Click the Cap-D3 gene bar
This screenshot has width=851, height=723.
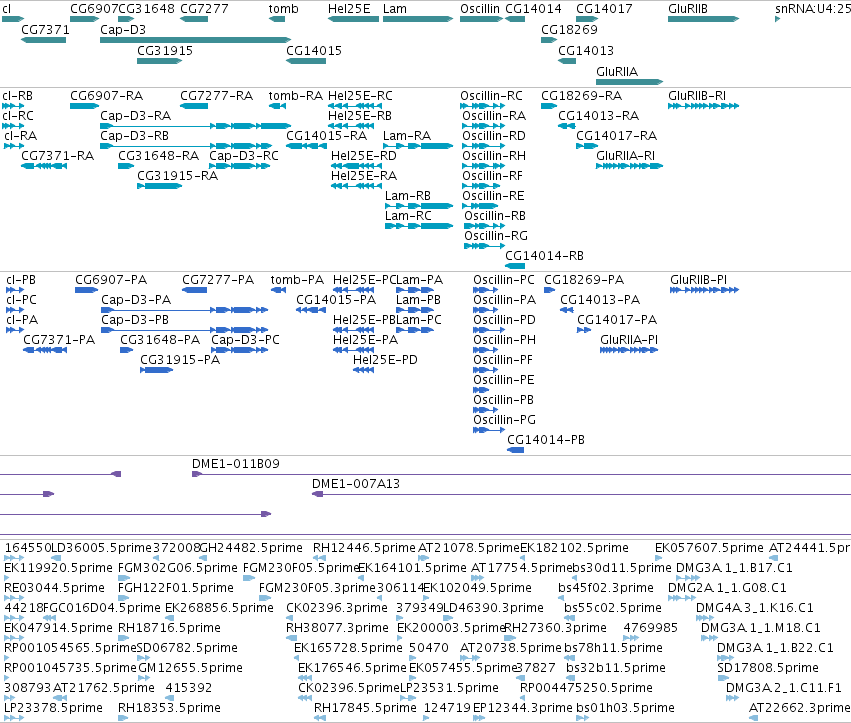195,40
